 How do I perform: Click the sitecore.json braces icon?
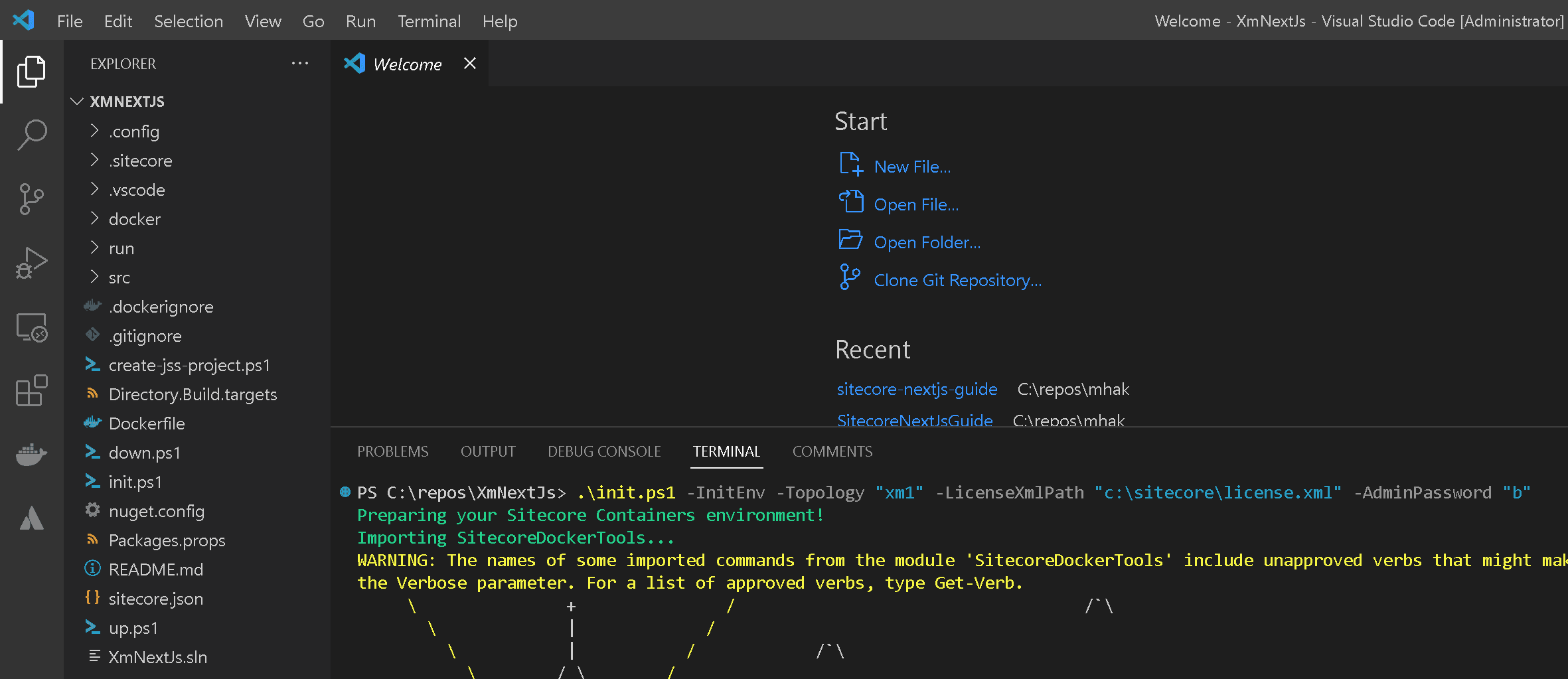[x=92, y=597]
